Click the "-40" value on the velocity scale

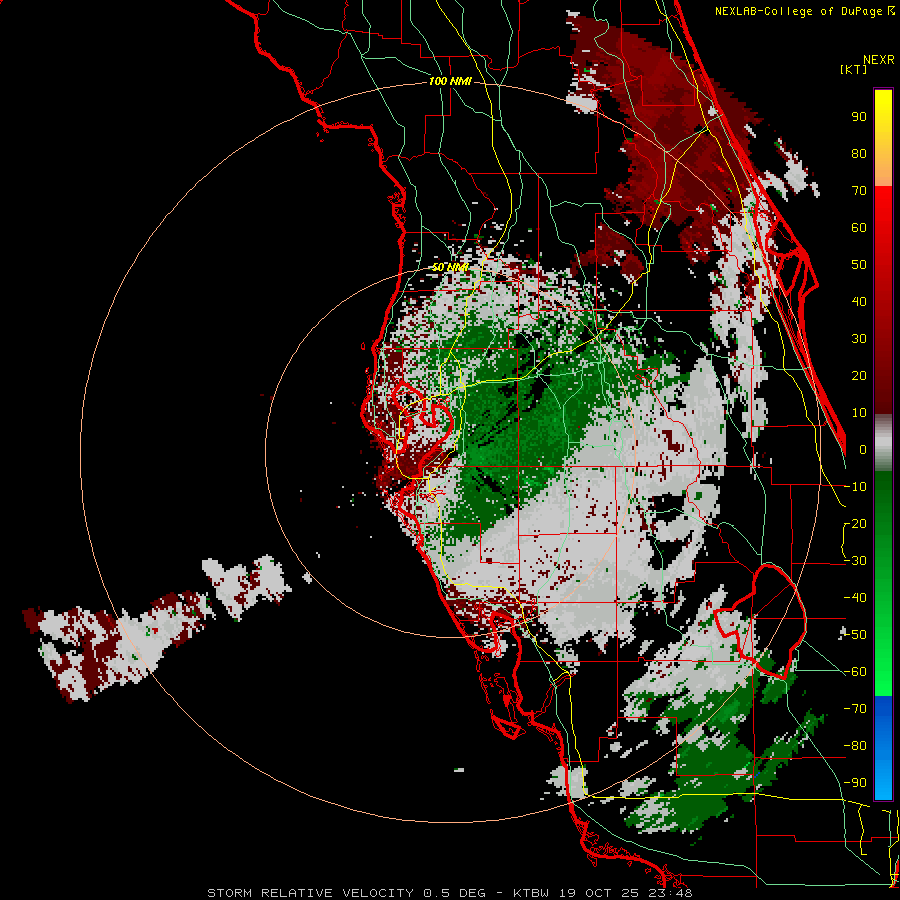tap(855, 598)
